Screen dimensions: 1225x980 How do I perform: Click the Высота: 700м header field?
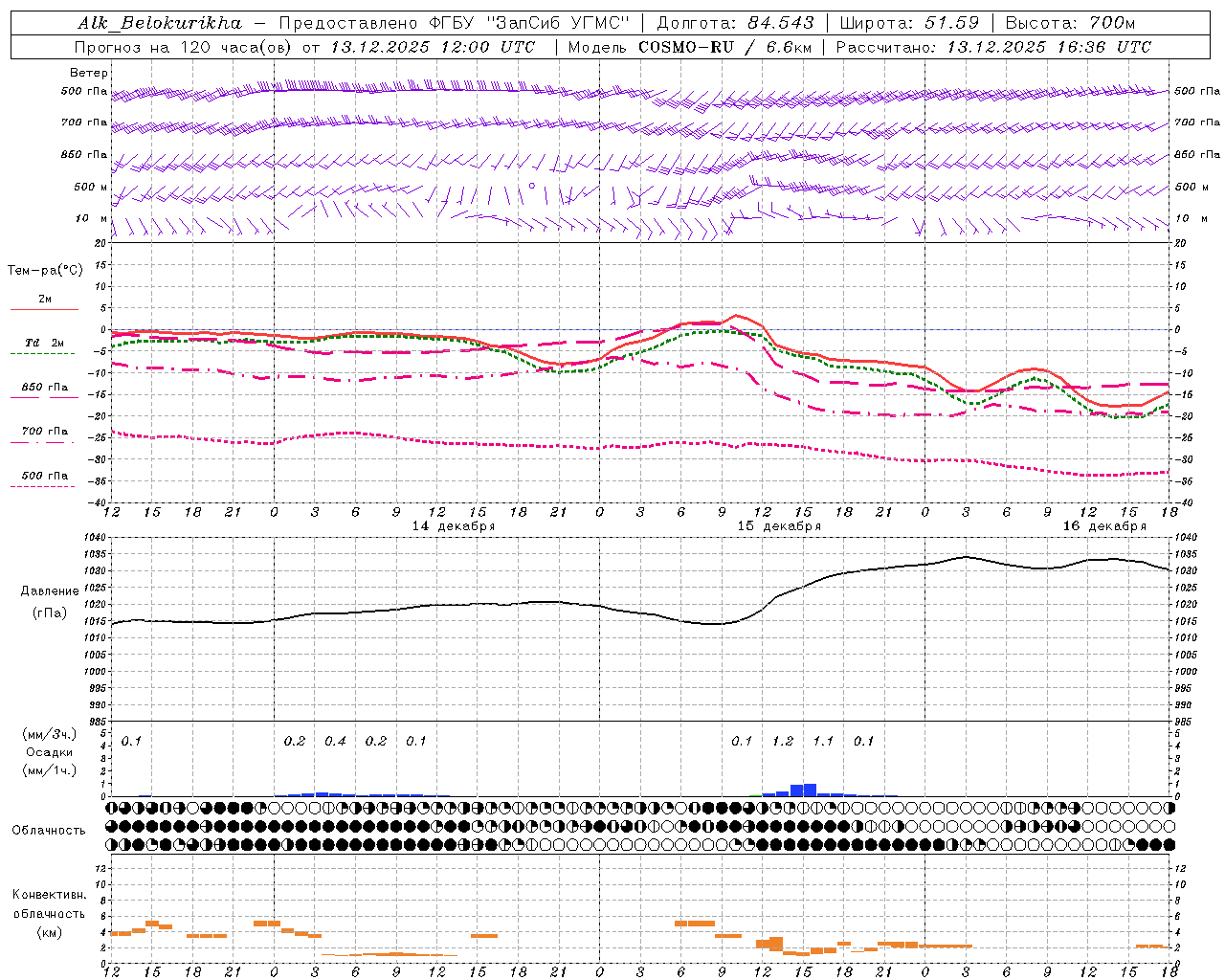(x=1070, y=23)
